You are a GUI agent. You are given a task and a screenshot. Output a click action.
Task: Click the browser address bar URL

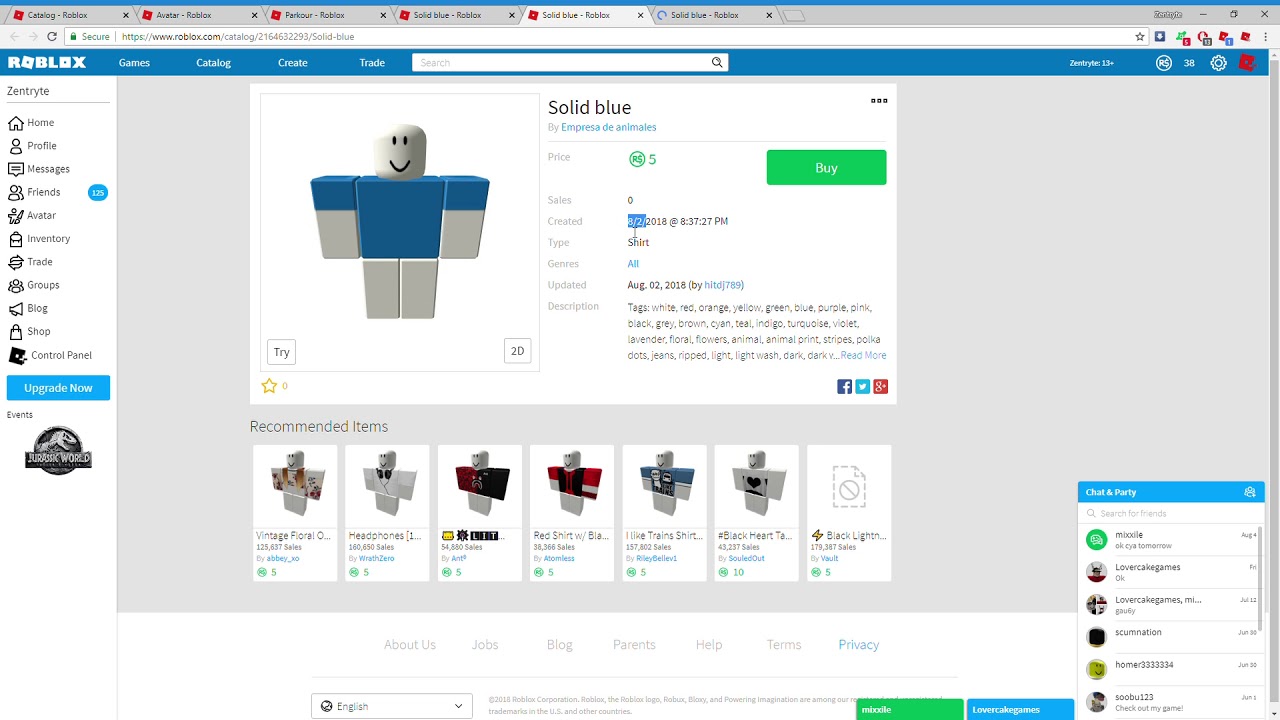pos(238,36)
